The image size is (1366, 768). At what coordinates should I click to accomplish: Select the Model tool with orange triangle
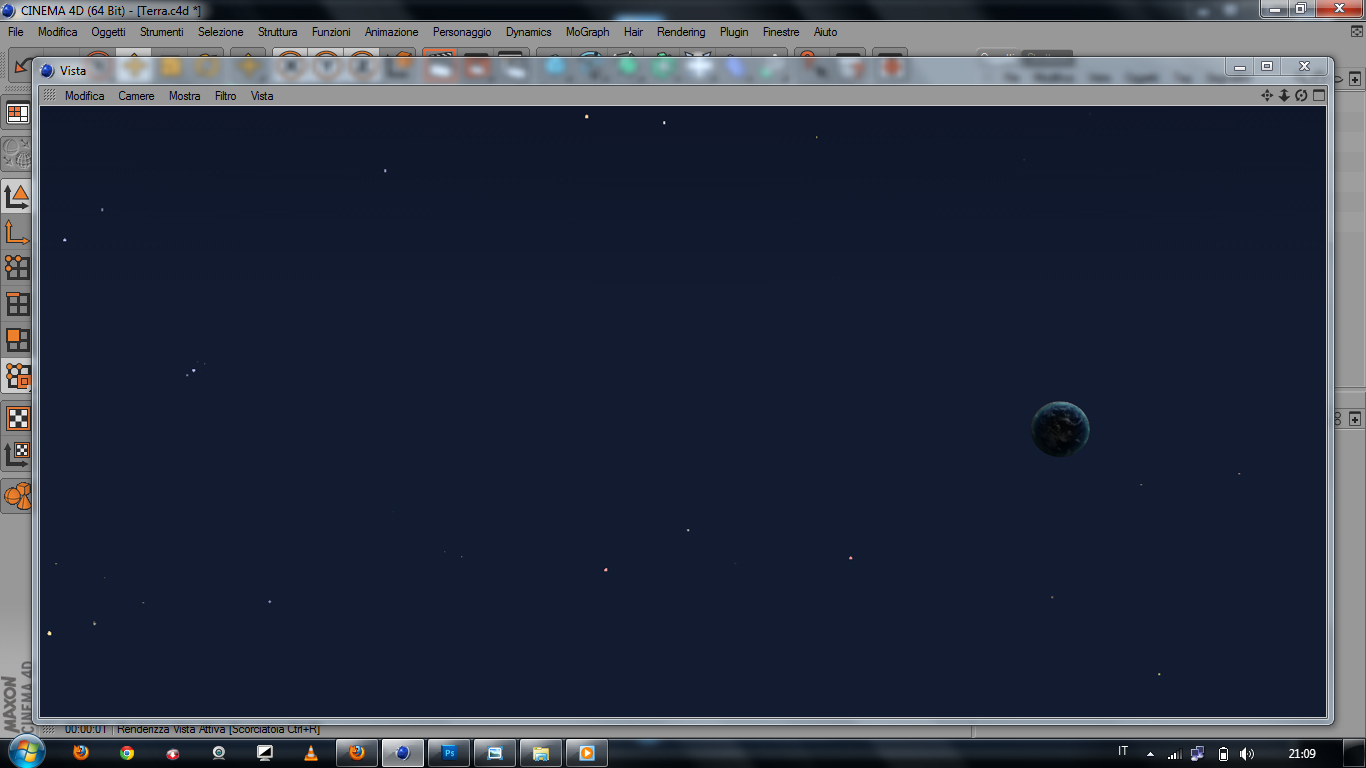17,196
